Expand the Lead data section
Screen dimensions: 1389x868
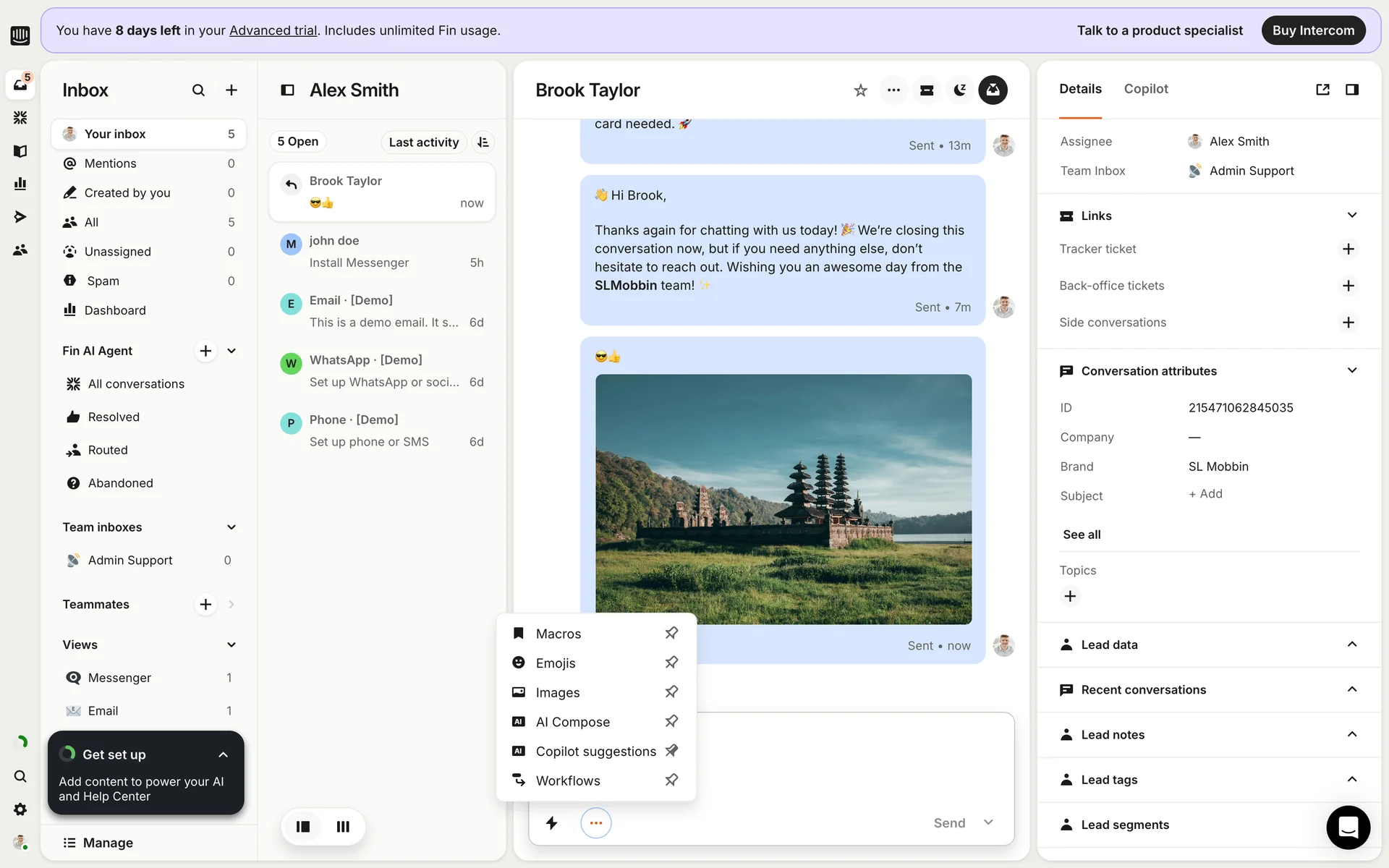click(x=1351, y=644)
